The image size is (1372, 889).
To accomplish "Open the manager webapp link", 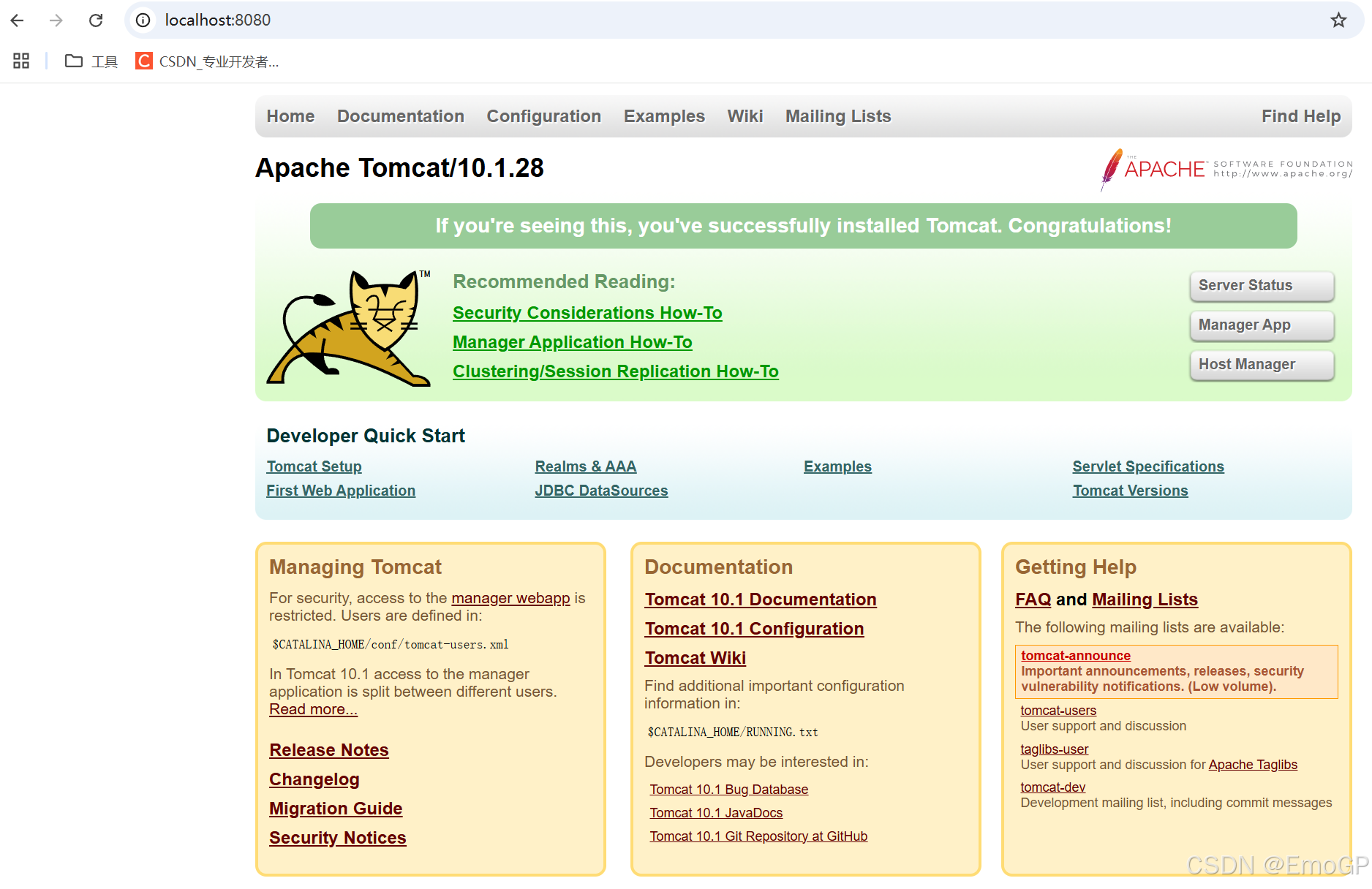I will [x=510, y=598].
